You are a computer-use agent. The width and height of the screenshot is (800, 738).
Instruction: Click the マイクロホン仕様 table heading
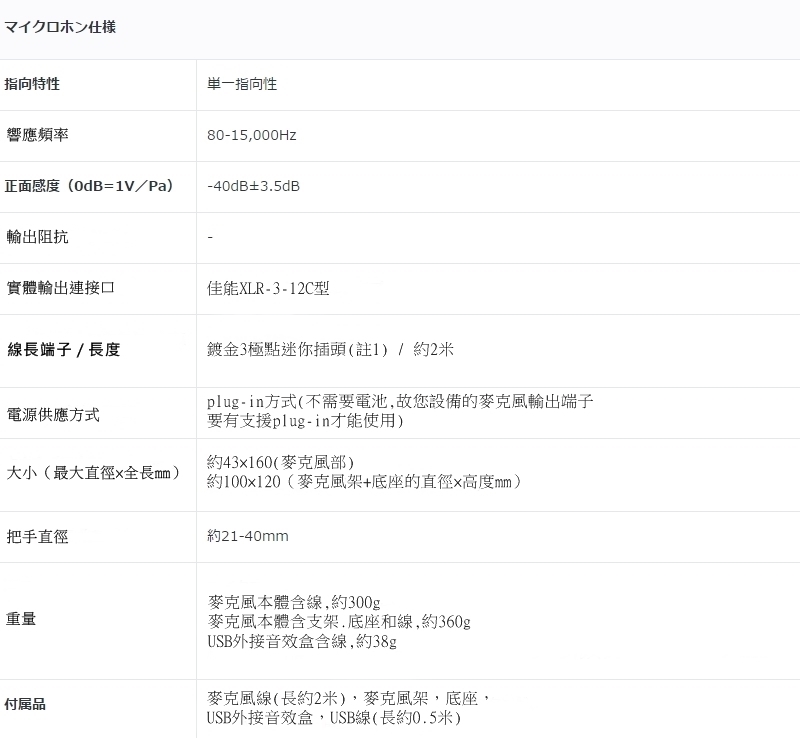click(x=61, y=27)
